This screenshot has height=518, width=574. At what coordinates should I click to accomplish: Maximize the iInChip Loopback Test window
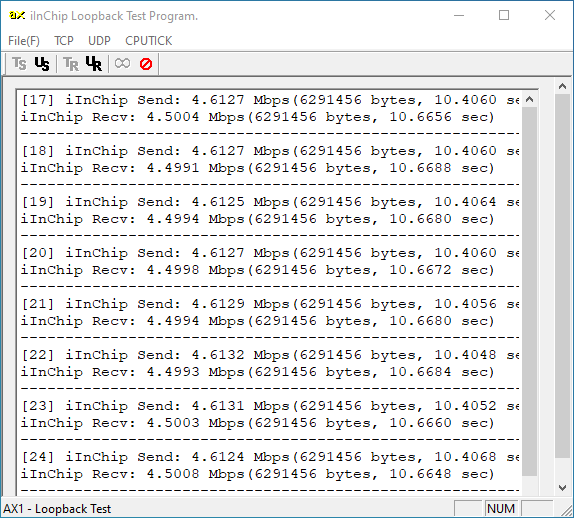[504, 15]
